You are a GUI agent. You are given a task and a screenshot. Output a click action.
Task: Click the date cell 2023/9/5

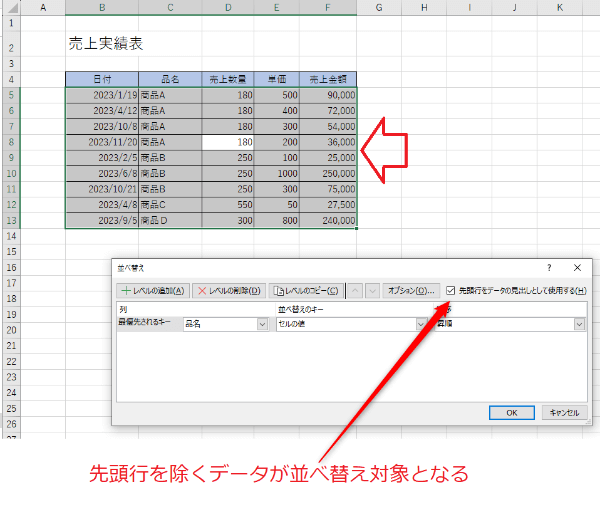(x=102, y=220)
